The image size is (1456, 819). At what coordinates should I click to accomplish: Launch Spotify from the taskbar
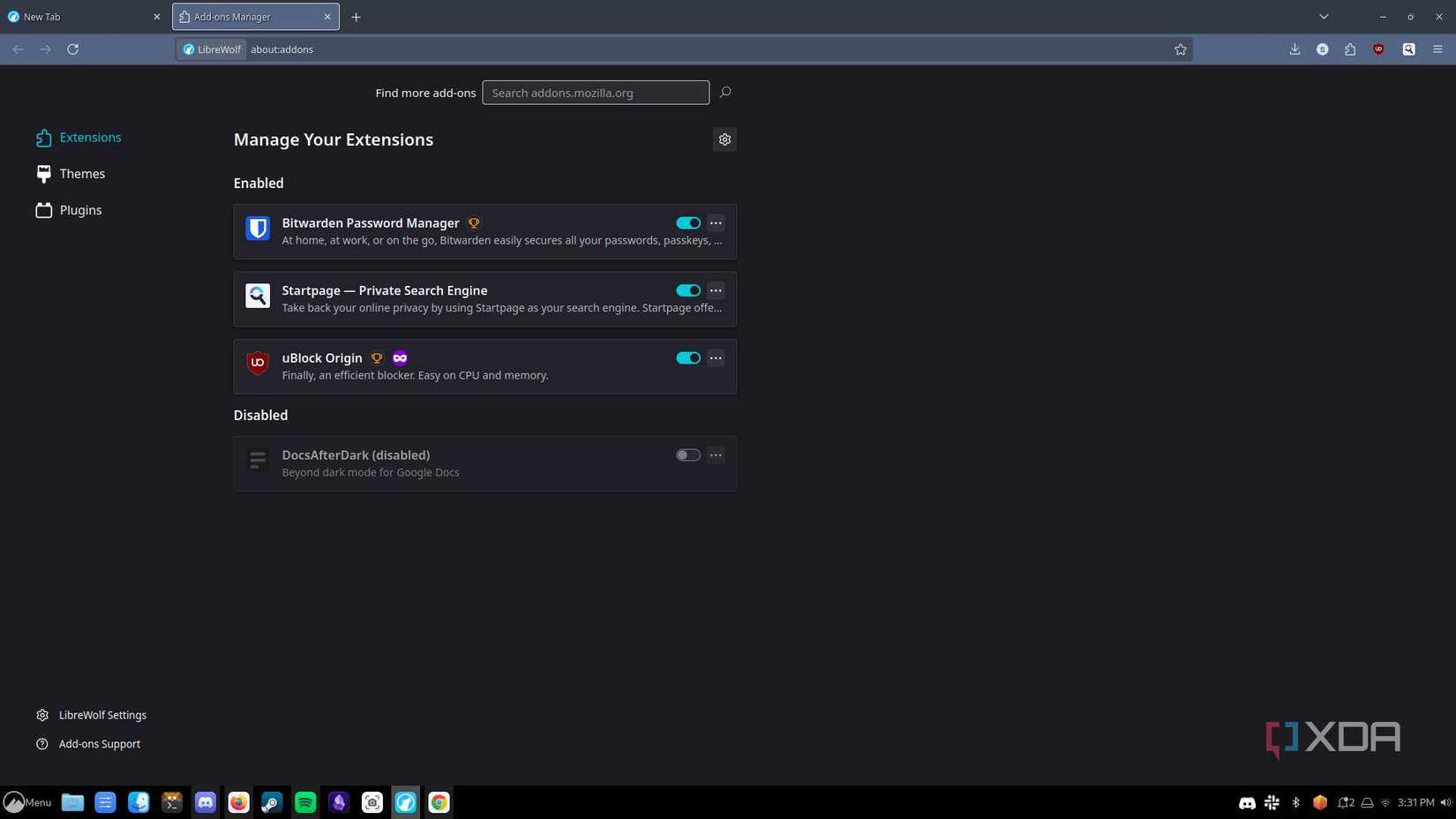(x=305, y=802)
